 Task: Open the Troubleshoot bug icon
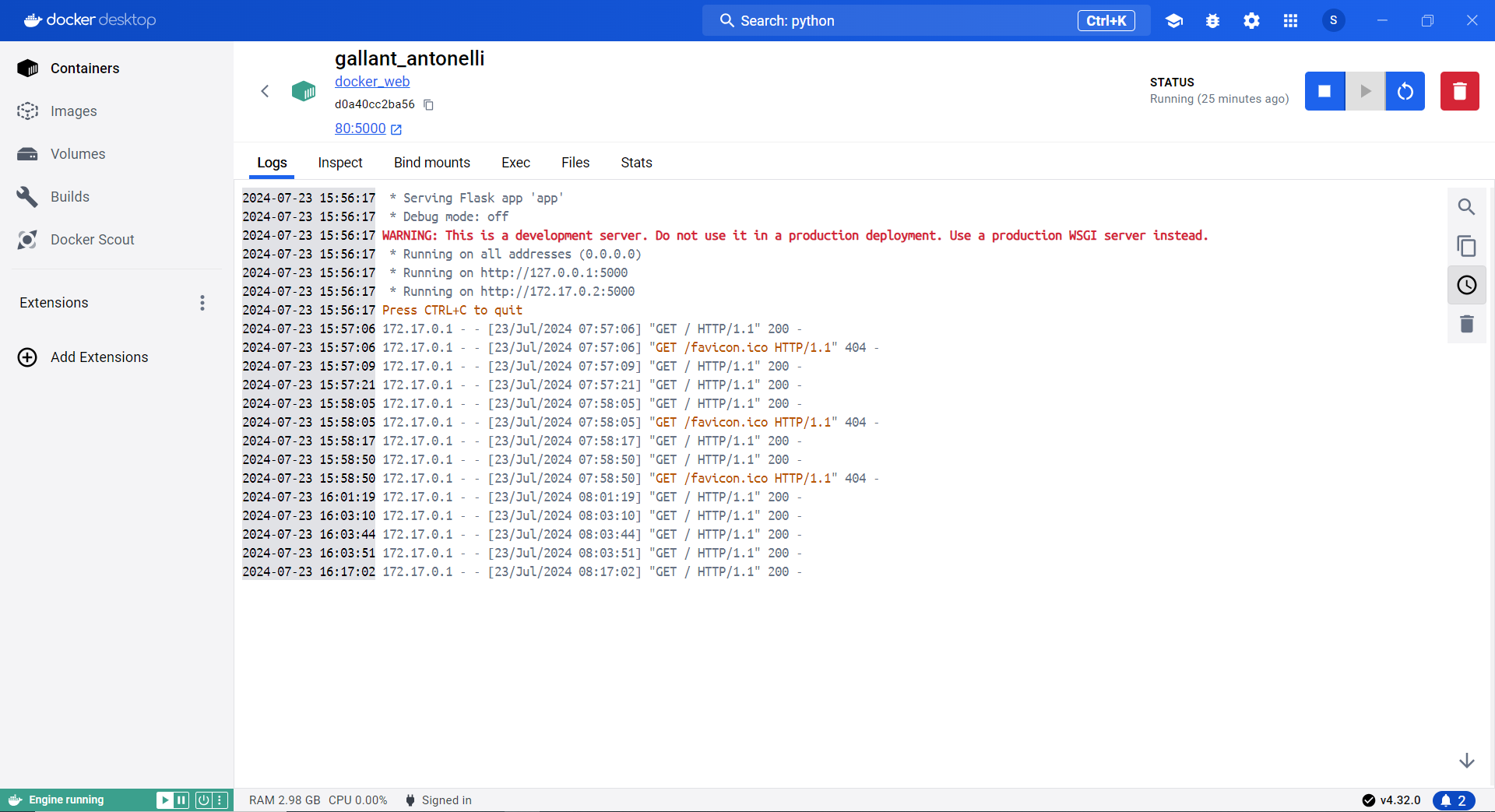click(1213, 21)
